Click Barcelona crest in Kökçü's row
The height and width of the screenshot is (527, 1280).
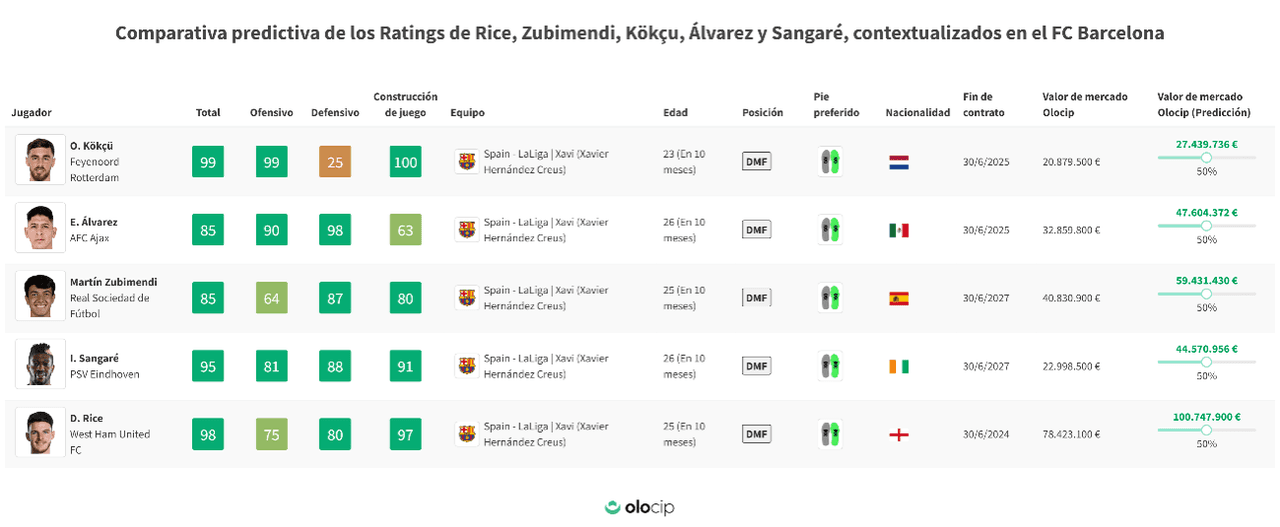(x=466, y=162)
